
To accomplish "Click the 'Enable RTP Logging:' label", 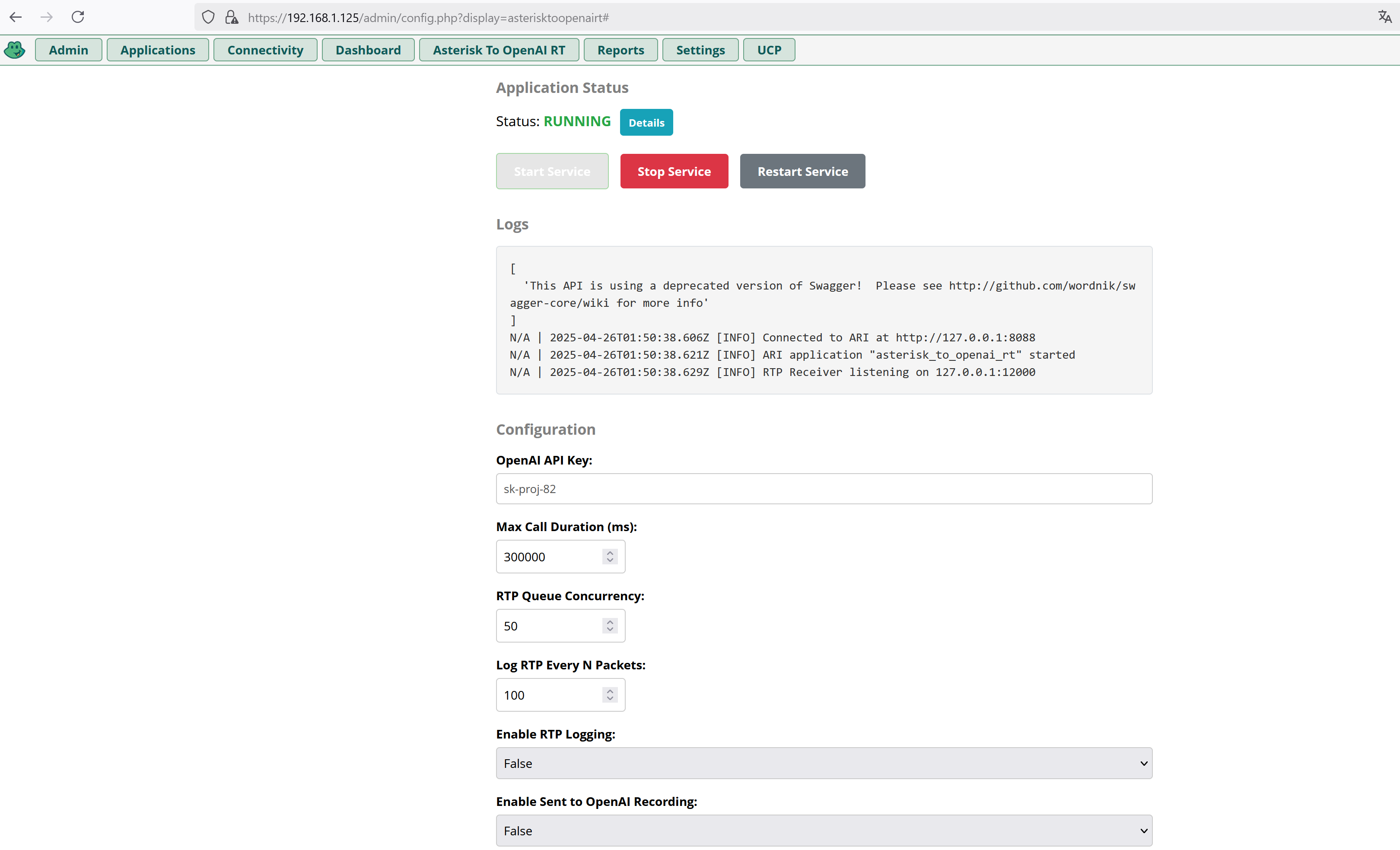I will pos(556,735).
